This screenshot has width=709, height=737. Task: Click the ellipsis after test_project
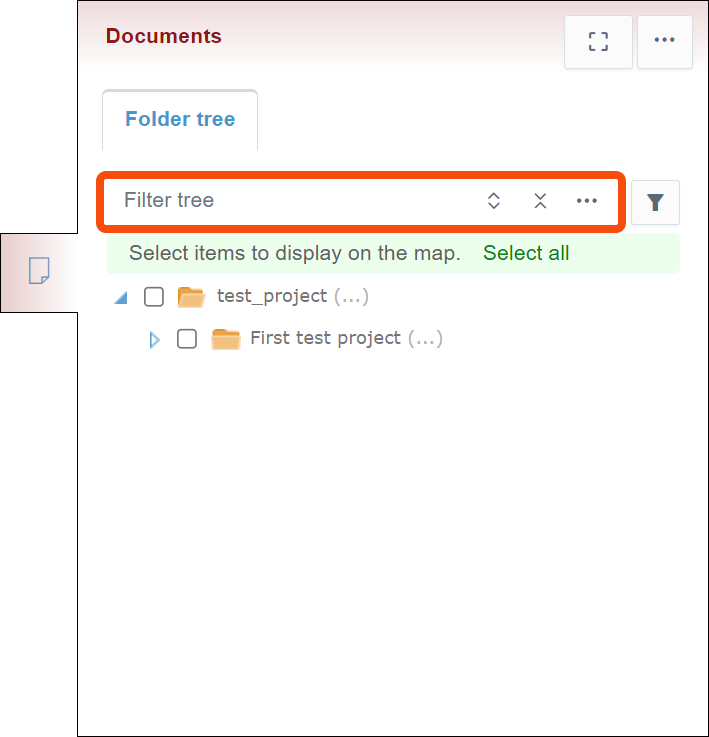pos(351,297)
